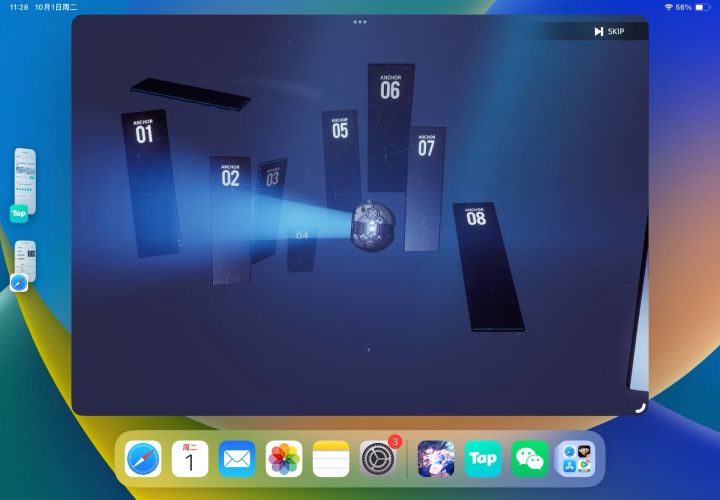Grab the window resize handle corner
The width and height of the screenshot is (720, 500).
[641, 407]
